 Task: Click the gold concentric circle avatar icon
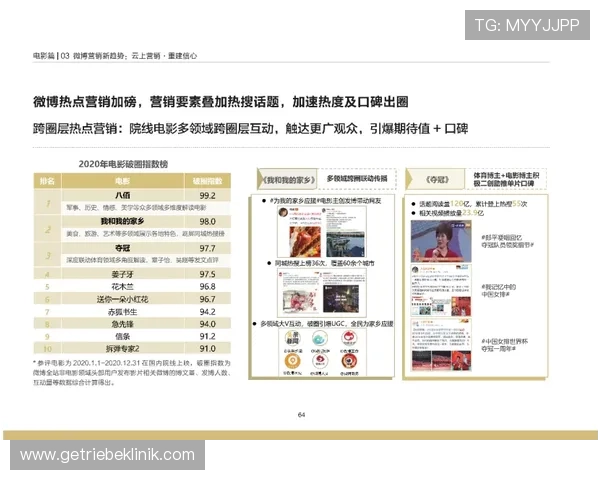pyautogui.click(x=292, y=361)
